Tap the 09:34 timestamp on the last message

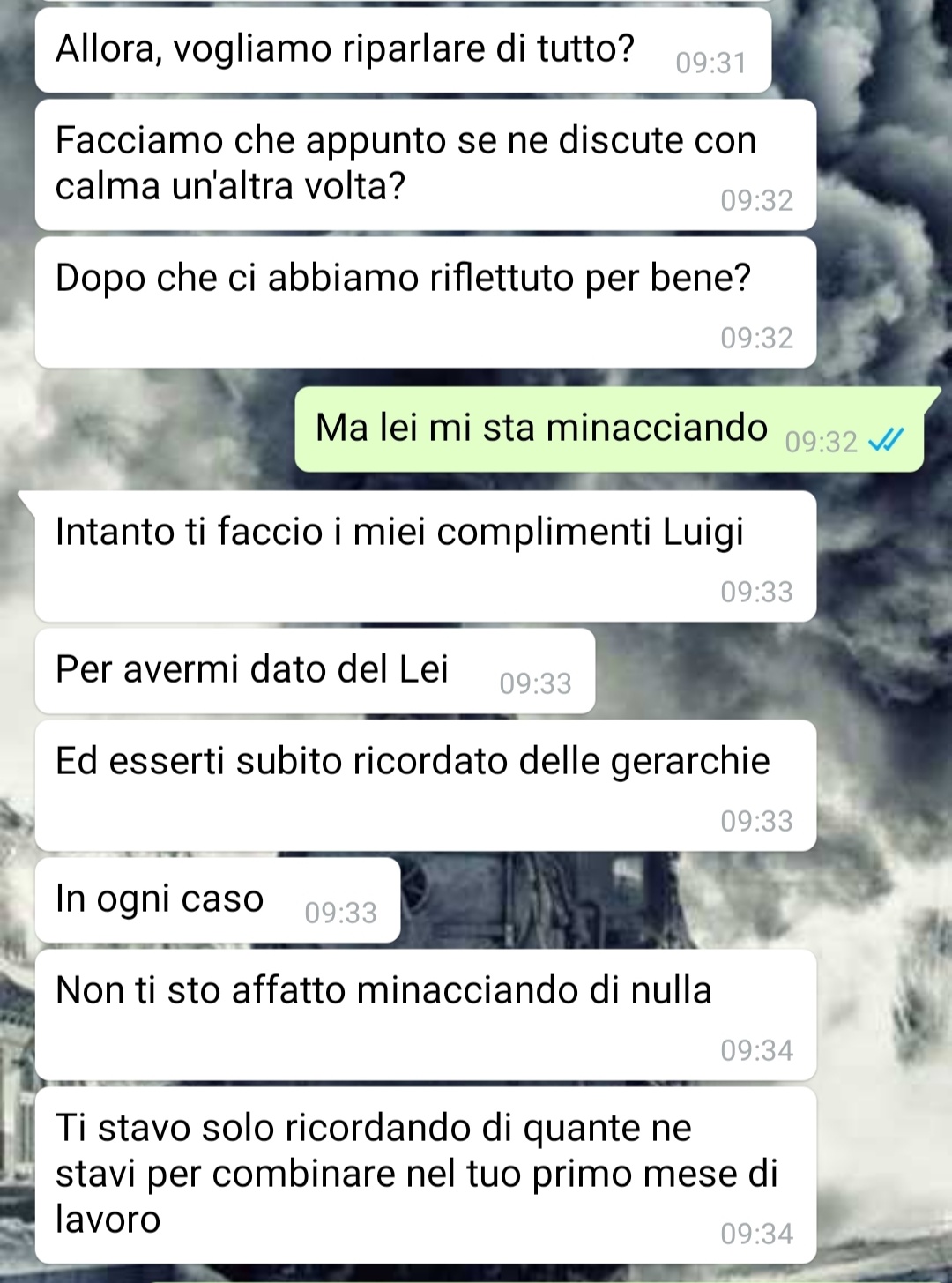click(x=756, y=1233)
